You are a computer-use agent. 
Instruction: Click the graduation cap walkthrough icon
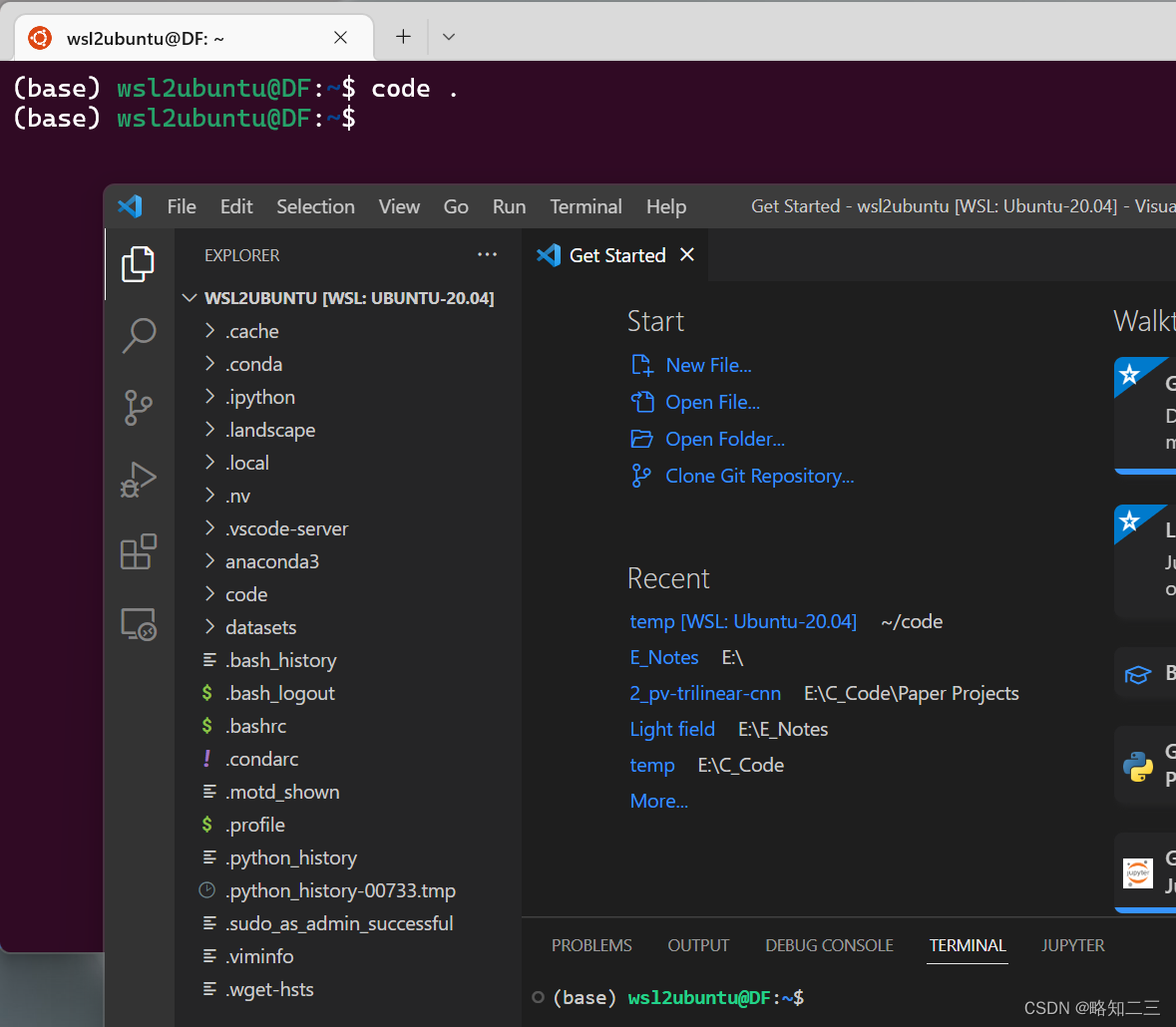click(1138, 674)
